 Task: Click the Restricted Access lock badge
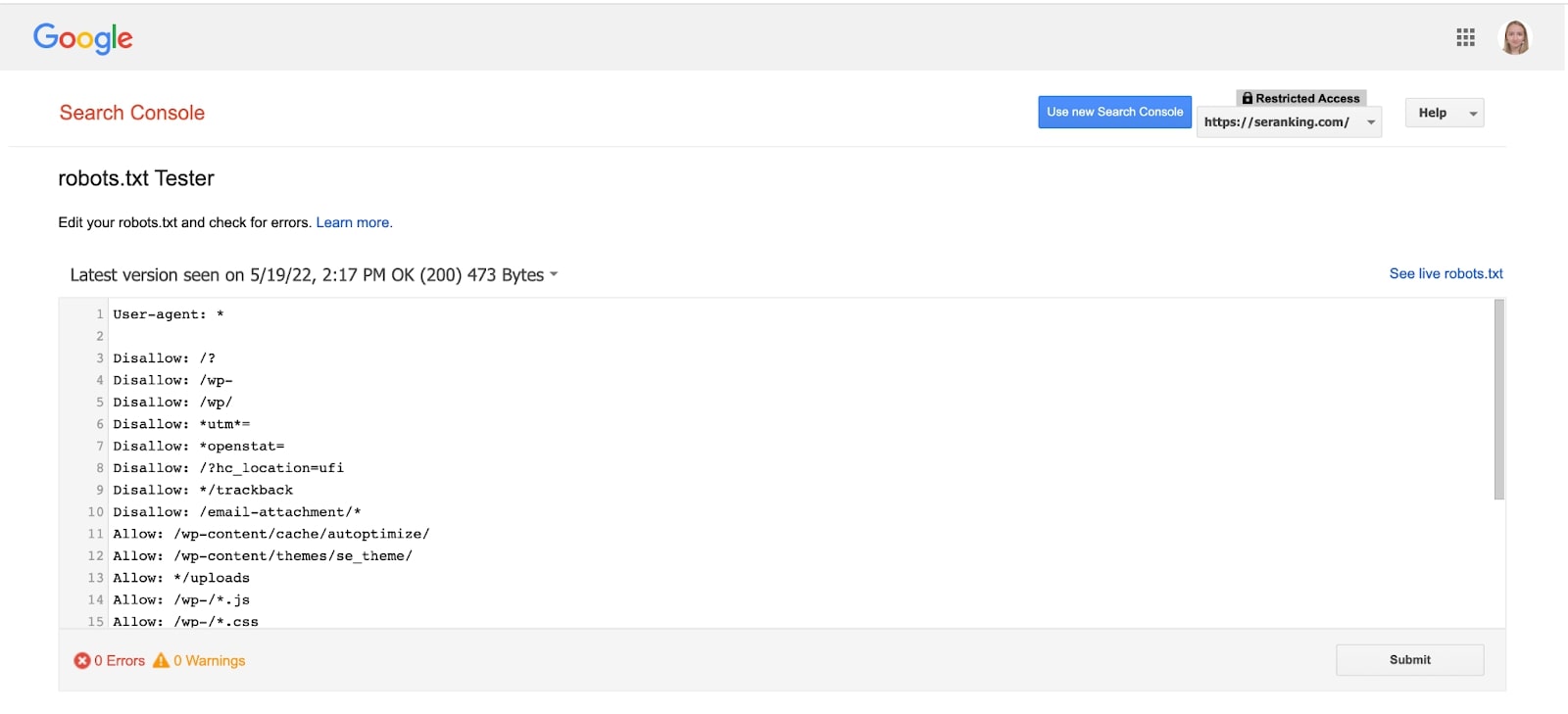pos(1300,98)
